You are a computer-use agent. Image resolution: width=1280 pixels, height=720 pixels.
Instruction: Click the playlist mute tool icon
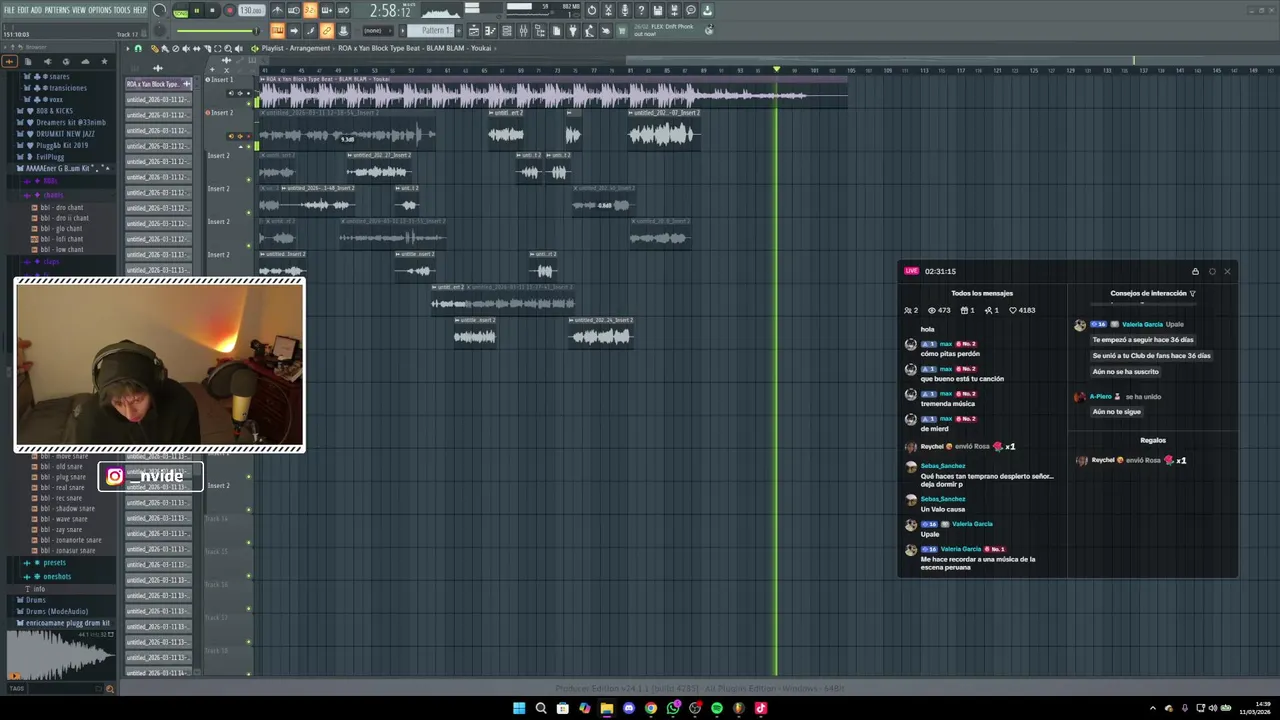click(186, 48)
